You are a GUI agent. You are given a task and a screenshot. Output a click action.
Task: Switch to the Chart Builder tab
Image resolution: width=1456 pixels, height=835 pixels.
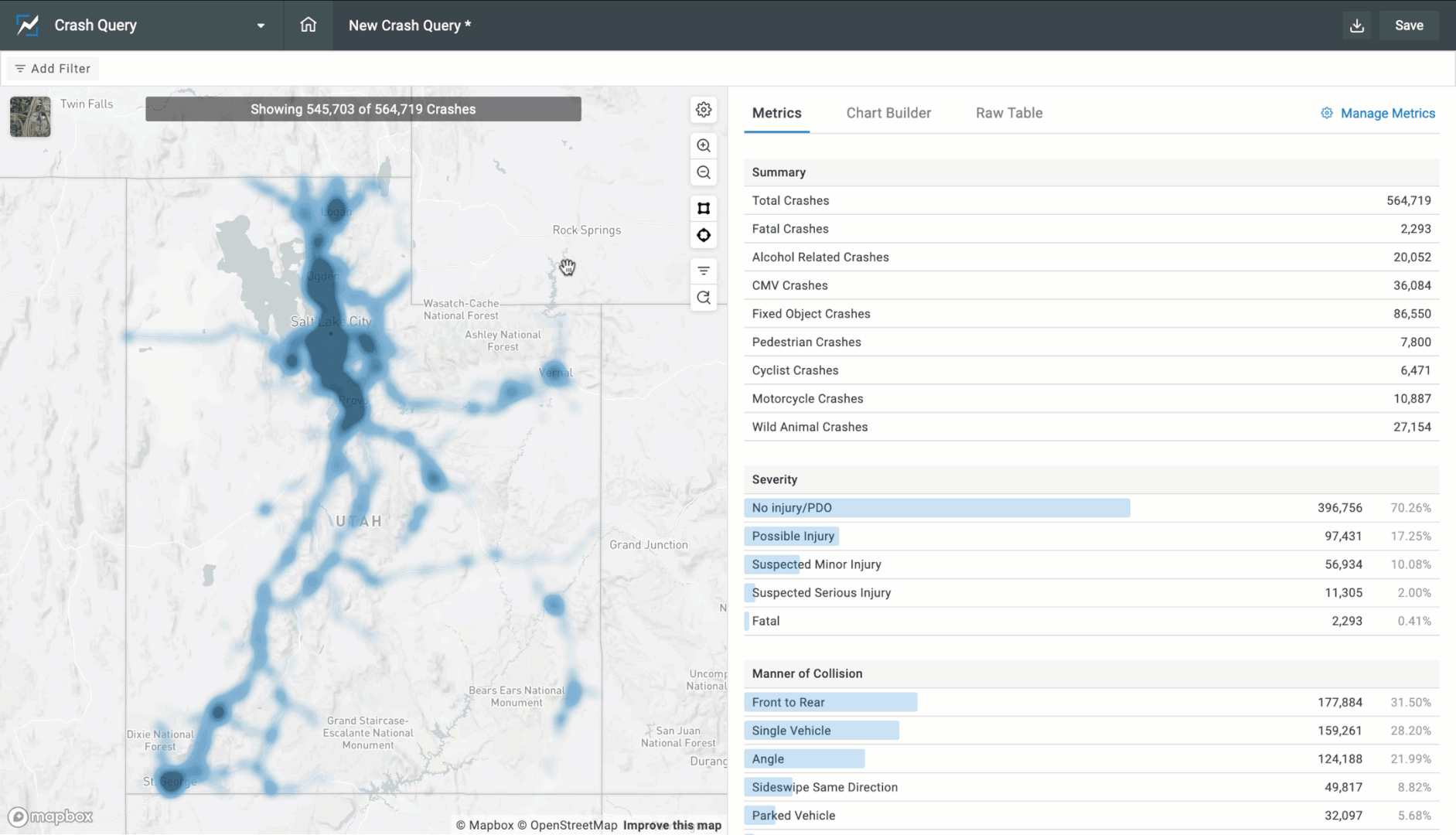[888, 113]
